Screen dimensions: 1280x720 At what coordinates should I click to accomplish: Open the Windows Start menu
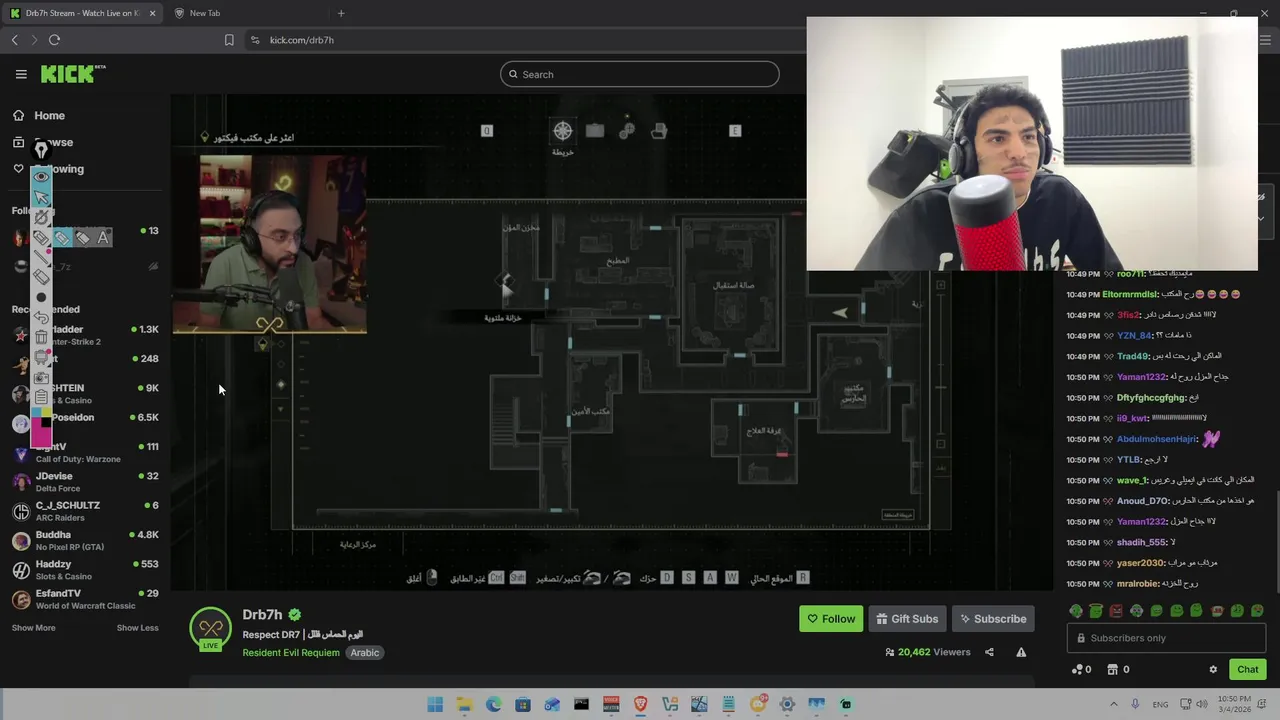tap(435, 704)
